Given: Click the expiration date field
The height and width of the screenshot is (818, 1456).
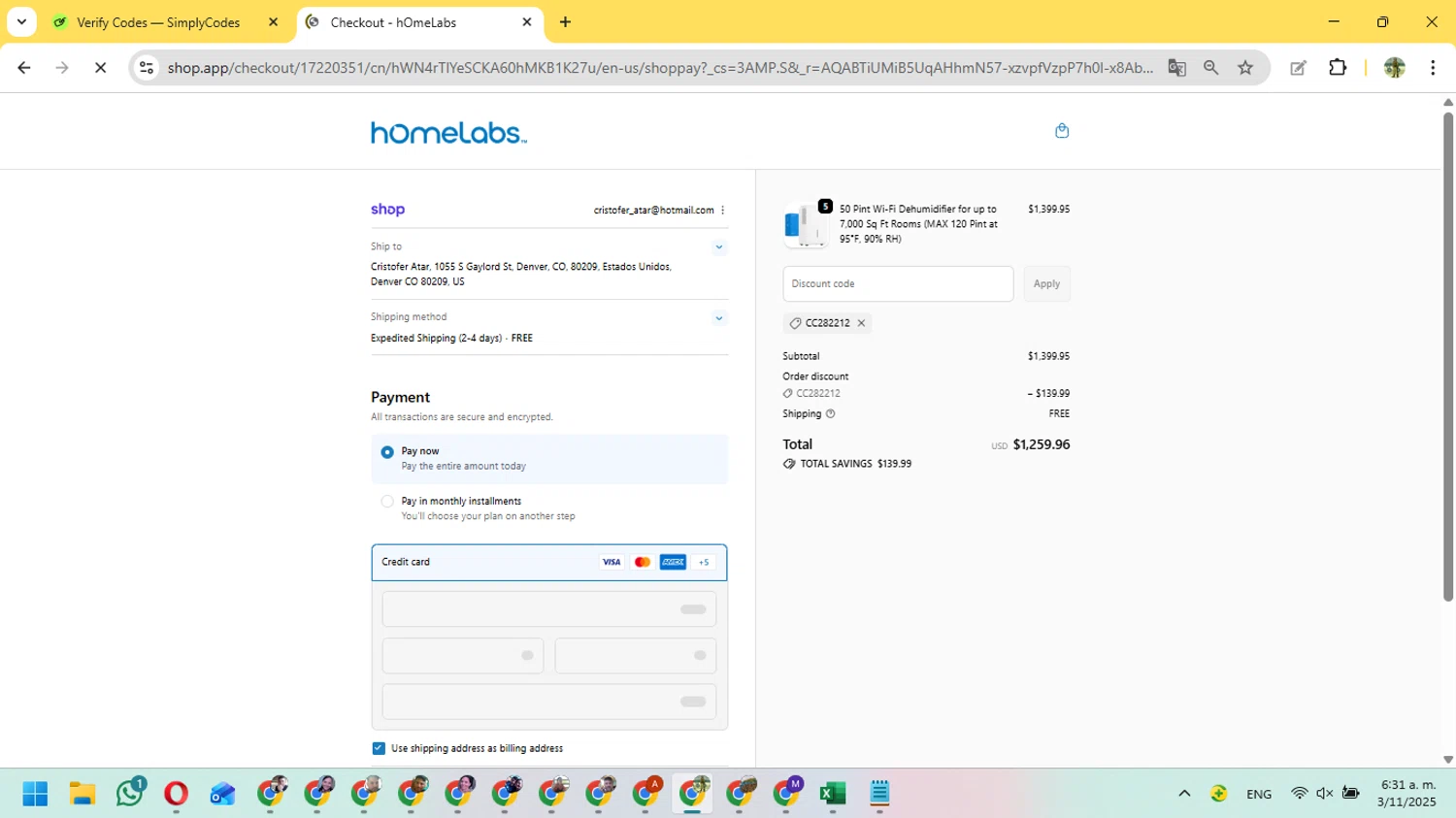Looking at the screenshot, I should click(x=463, y=656).
